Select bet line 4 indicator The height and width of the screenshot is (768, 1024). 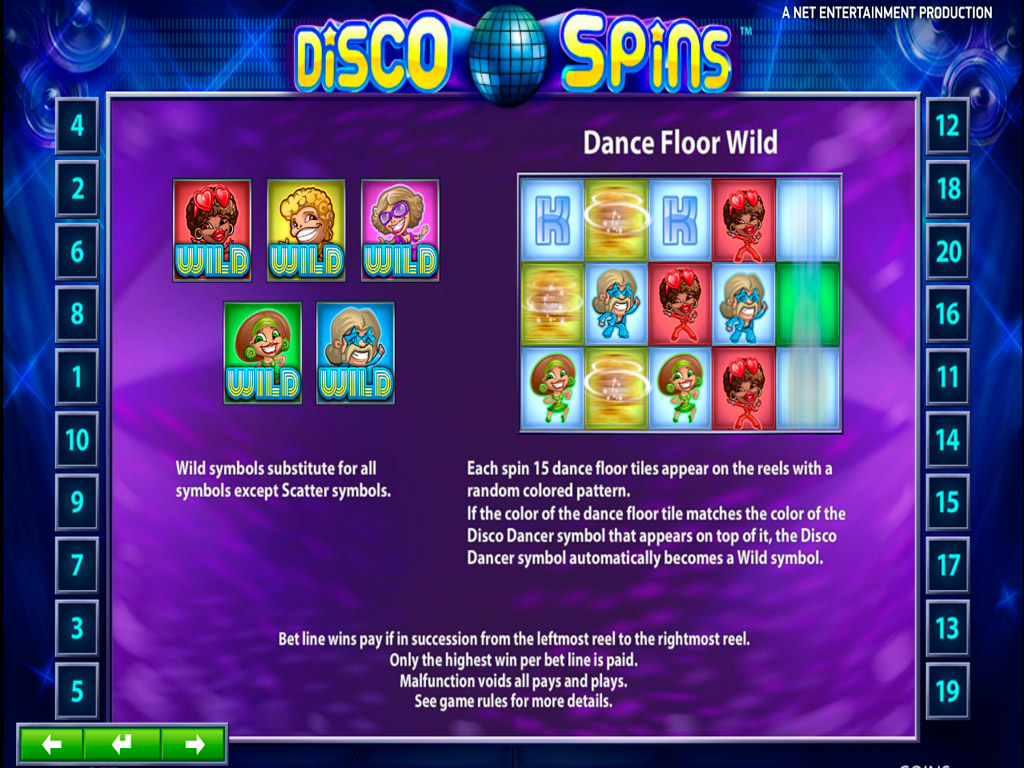click(x=77, y=125)
